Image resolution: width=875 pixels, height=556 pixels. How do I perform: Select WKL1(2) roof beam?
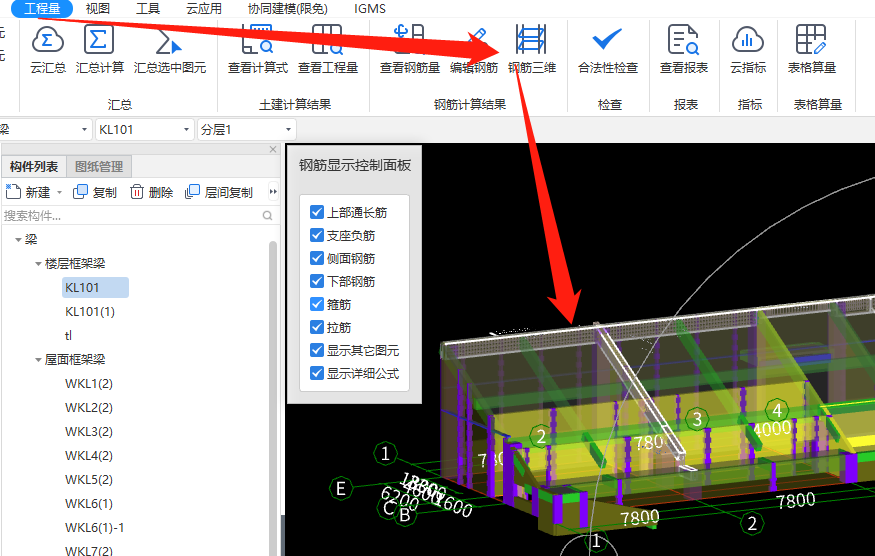point(89,384)
